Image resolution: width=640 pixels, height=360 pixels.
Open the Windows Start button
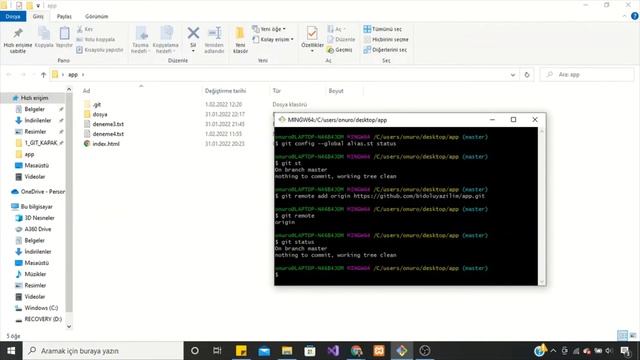pyautogui.click(x=11, y=351)
